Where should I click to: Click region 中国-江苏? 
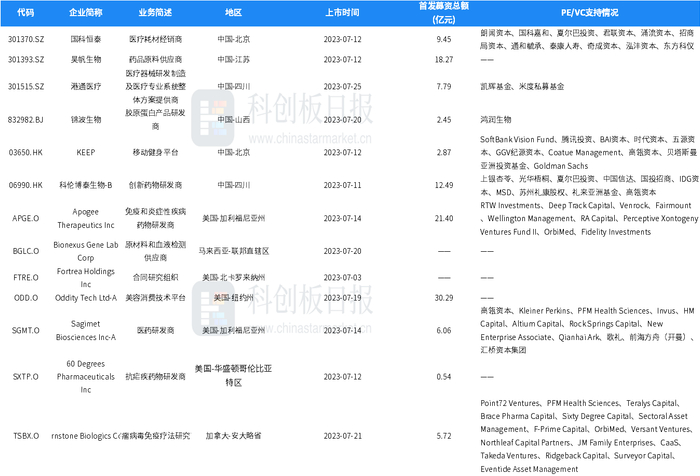[x=233, y=59]
